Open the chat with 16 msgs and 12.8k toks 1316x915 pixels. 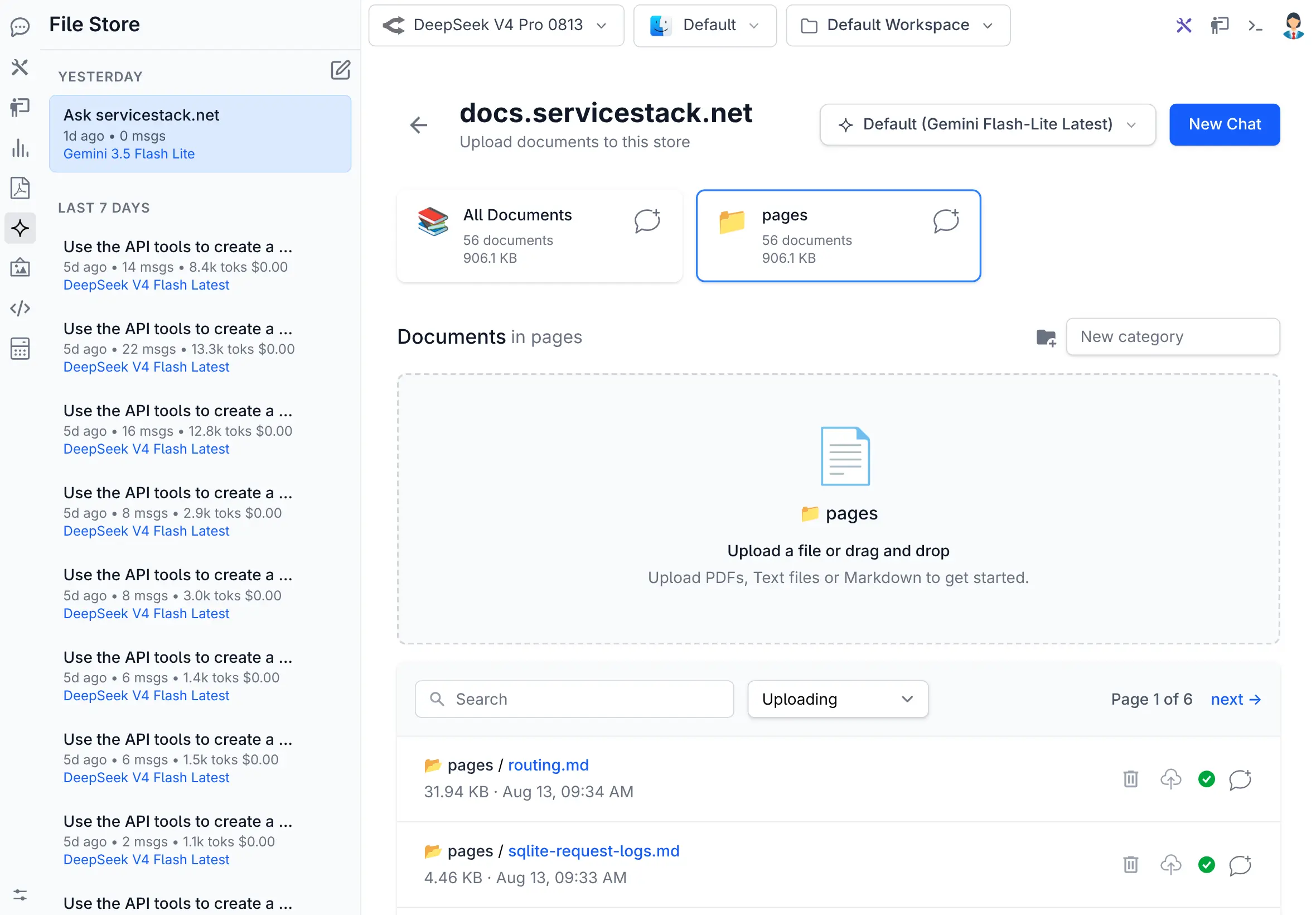[200, 430]
